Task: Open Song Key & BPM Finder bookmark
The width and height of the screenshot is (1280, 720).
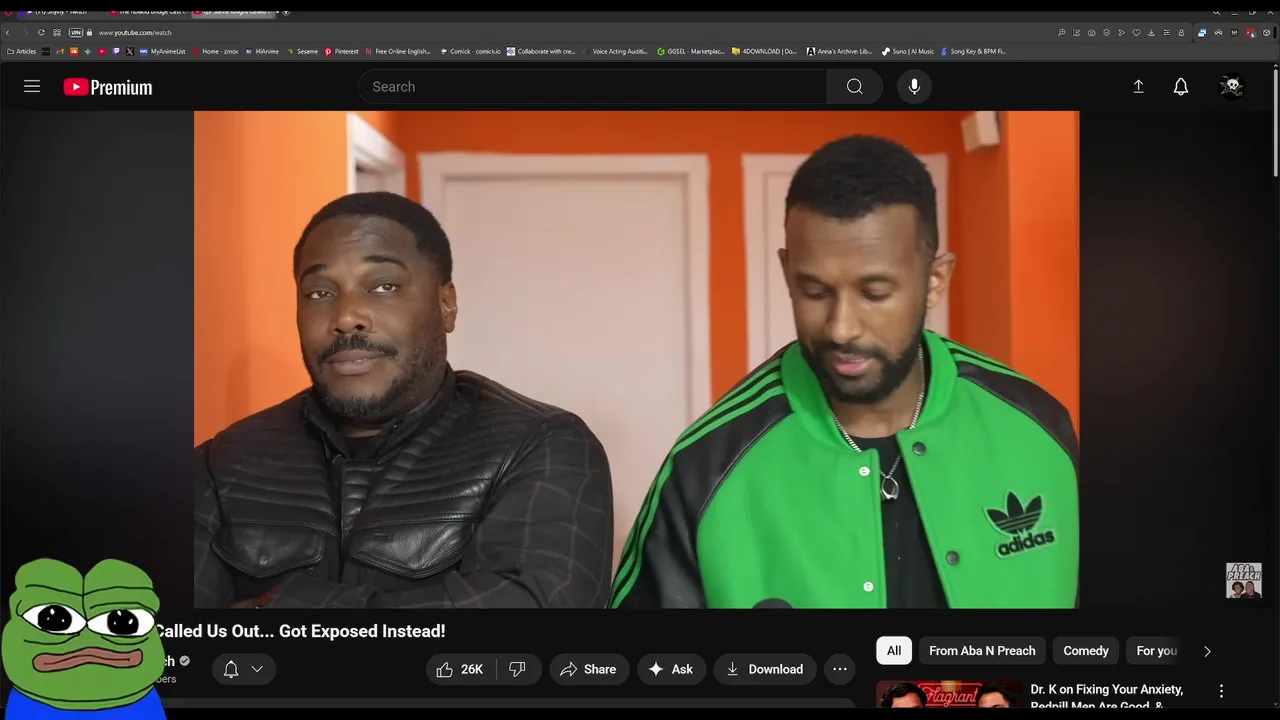Action: click(972, 51)
